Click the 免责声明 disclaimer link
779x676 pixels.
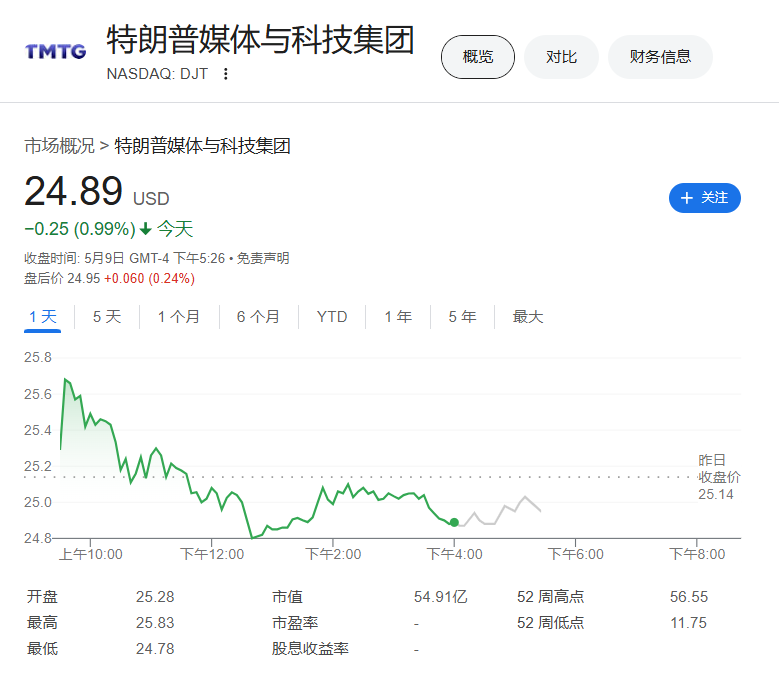(263, 258)
